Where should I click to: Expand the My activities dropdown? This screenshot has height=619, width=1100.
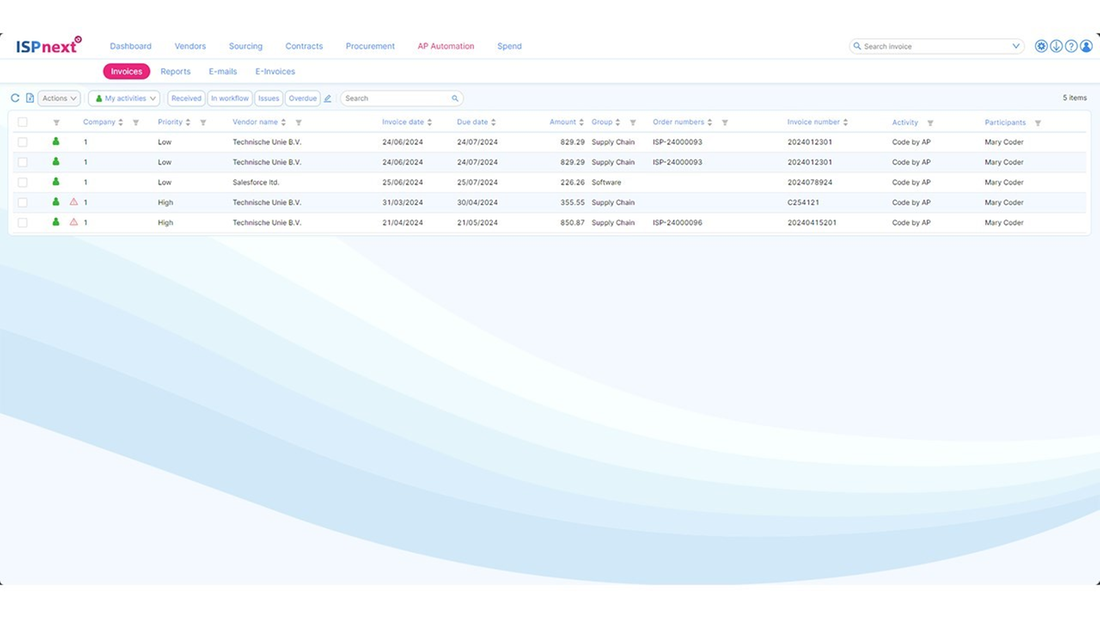pos(123,98)
